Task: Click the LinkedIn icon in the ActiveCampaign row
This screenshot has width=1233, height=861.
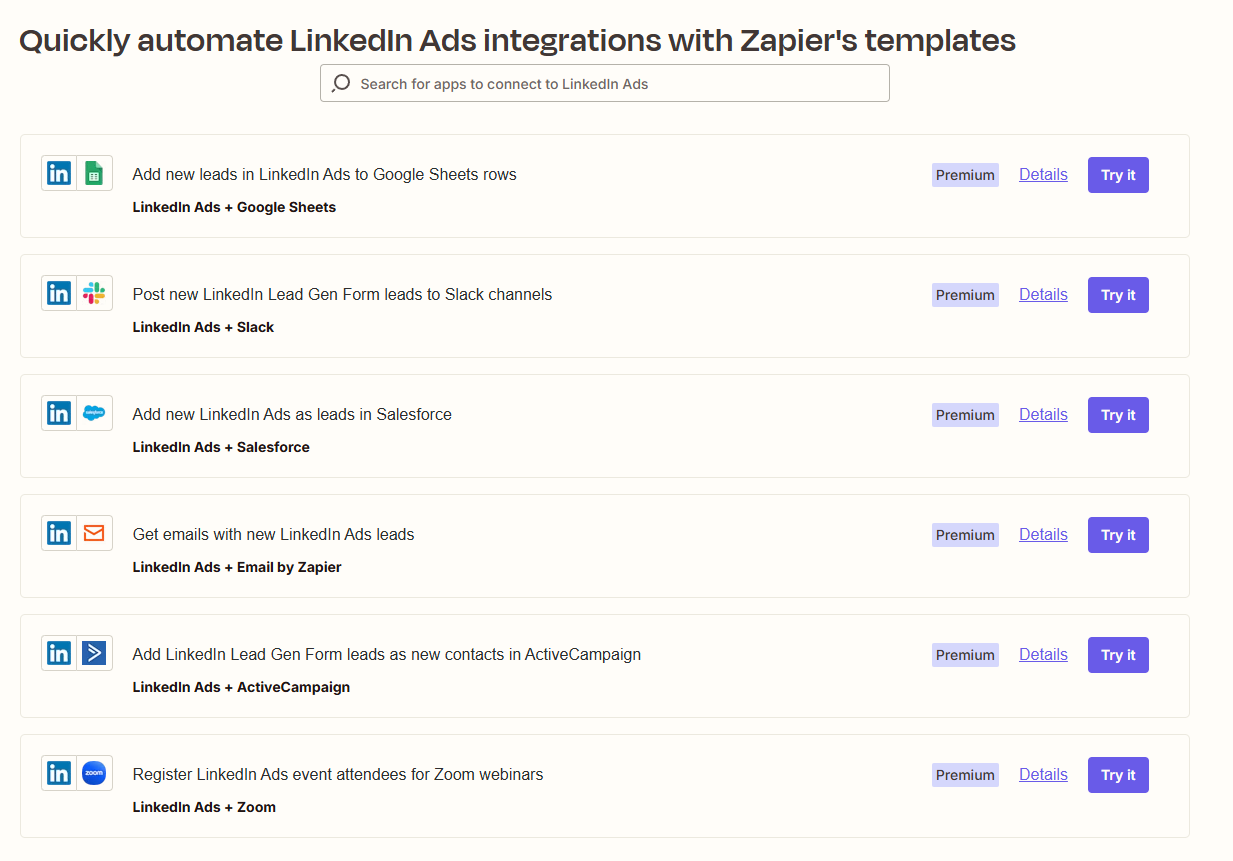Action: point(59,654)
